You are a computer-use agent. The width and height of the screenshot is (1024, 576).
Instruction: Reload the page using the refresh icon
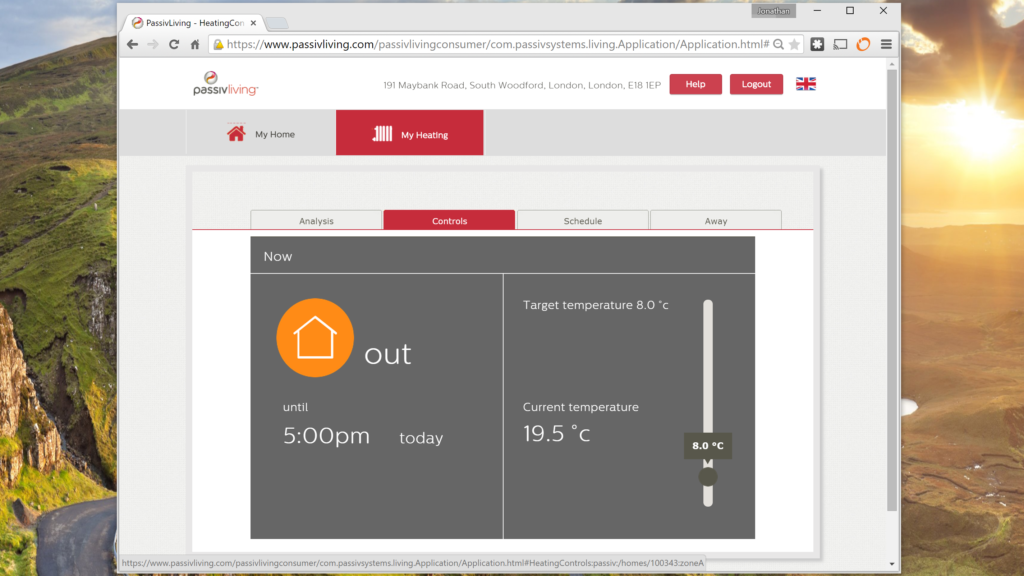tap(172, 44)
